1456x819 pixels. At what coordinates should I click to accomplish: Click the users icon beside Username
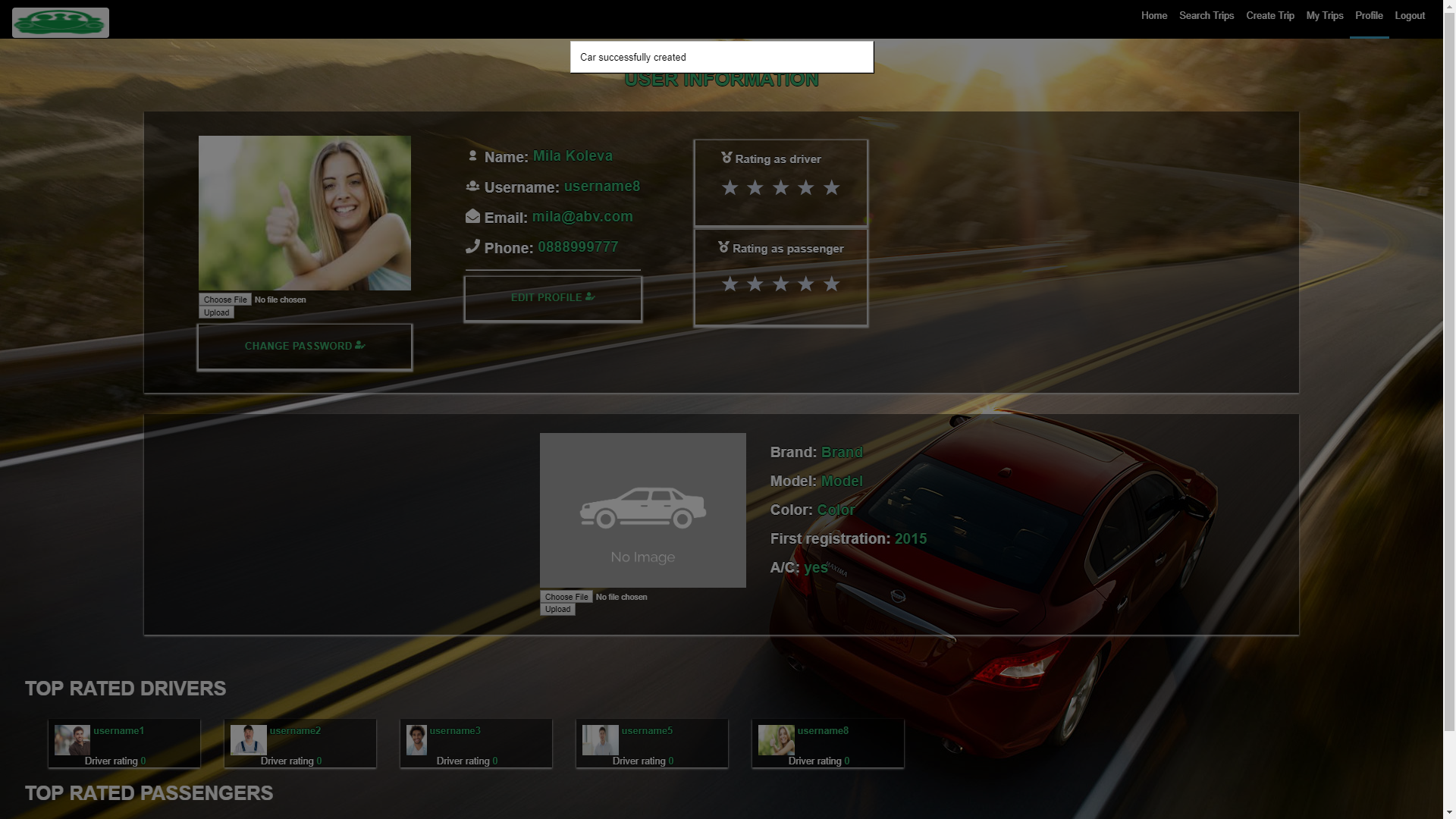[472, 186]
